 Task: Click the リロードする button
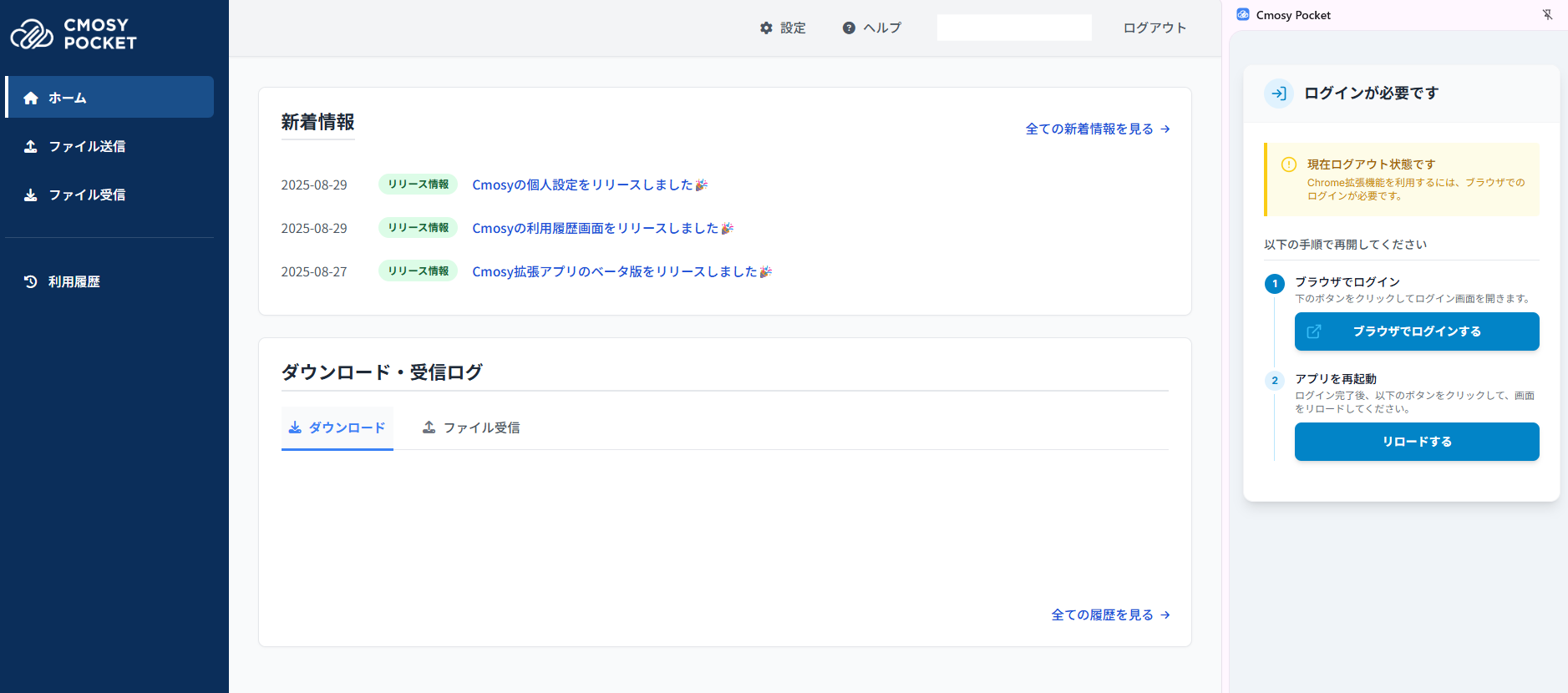click(1416, 442)
